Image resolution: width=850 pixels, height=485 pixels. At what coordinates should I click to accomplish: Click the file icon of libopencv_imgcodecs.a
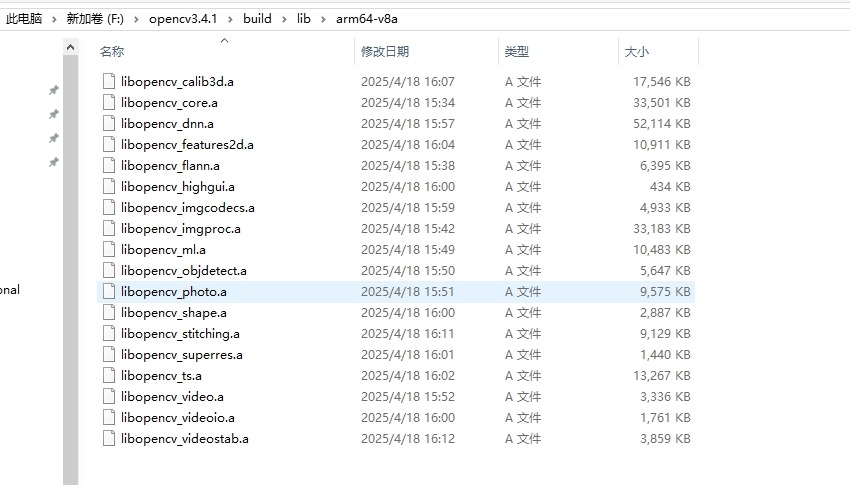pos(109,208)
